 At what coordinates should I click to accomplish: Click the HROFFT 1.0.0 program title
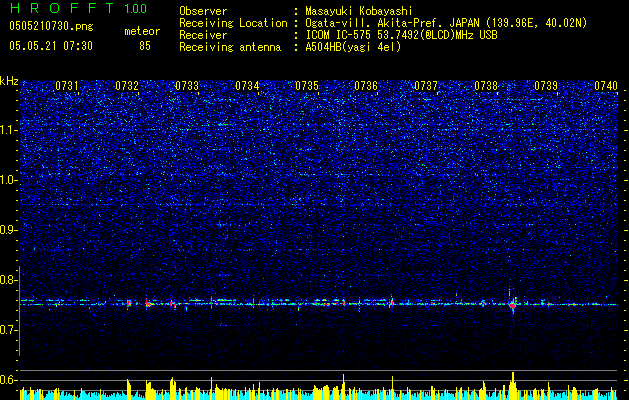pos(78,8)
